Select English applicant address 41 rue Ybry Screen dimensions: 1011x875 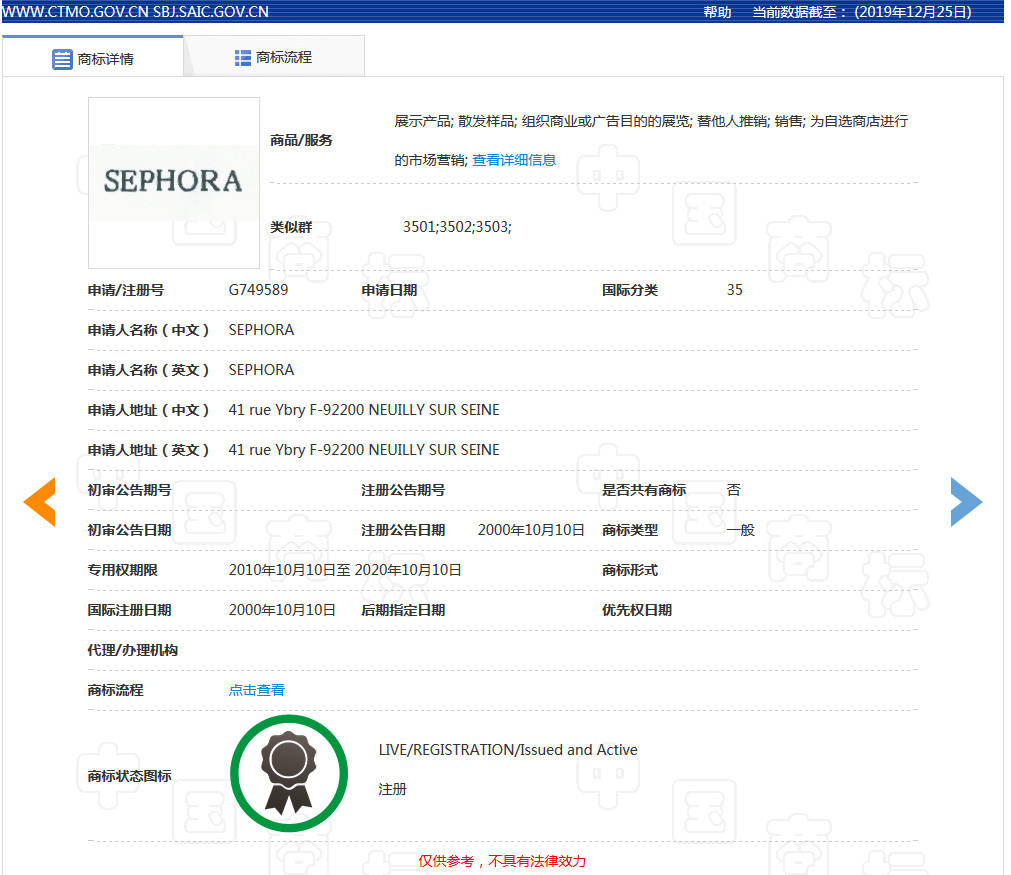point(364,449)
